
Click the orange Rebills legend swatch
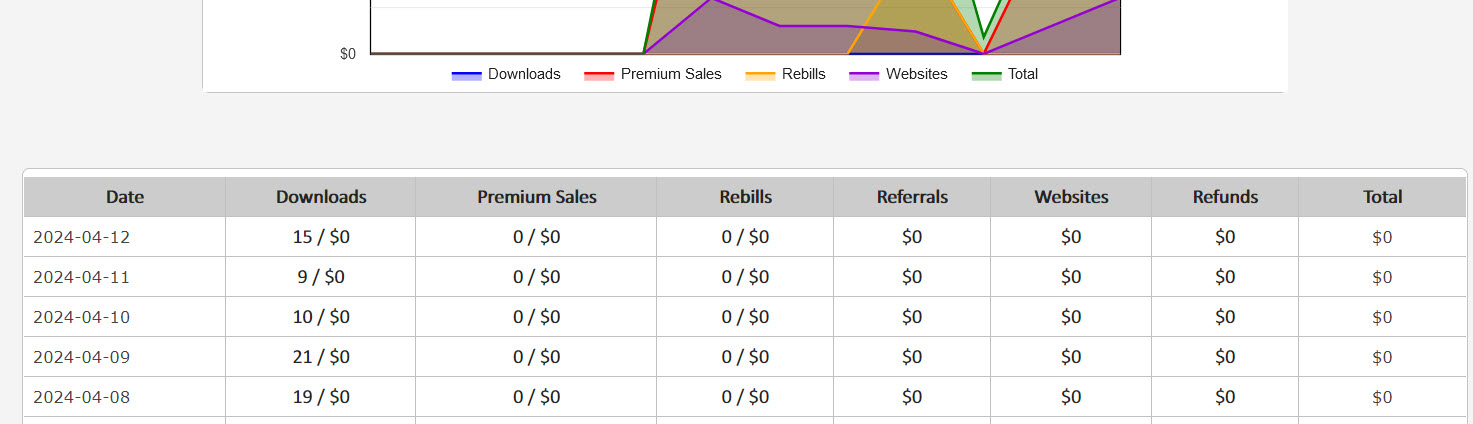pos(760,75)
